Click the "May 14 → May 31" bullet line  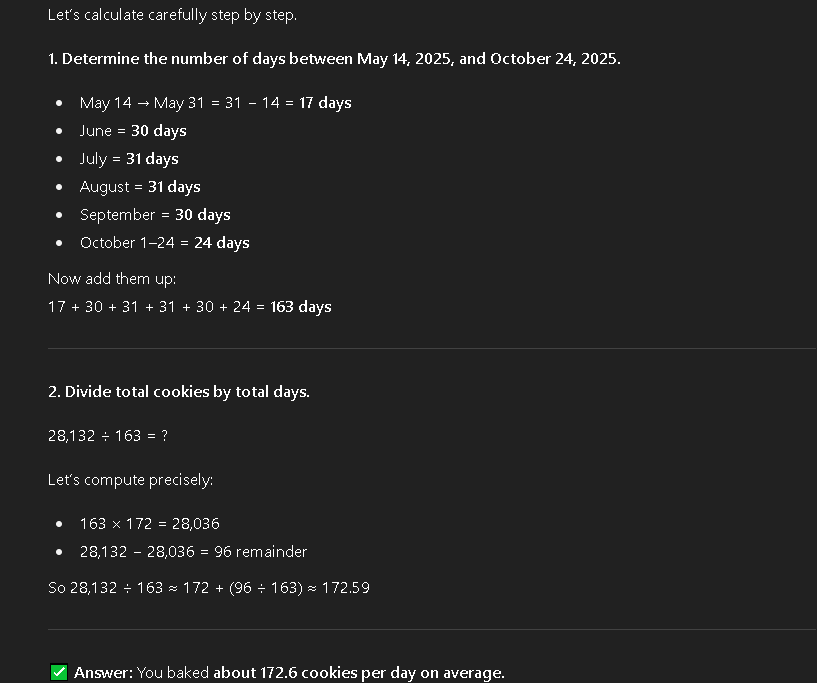pyautogui.click(x=215, y=103)
